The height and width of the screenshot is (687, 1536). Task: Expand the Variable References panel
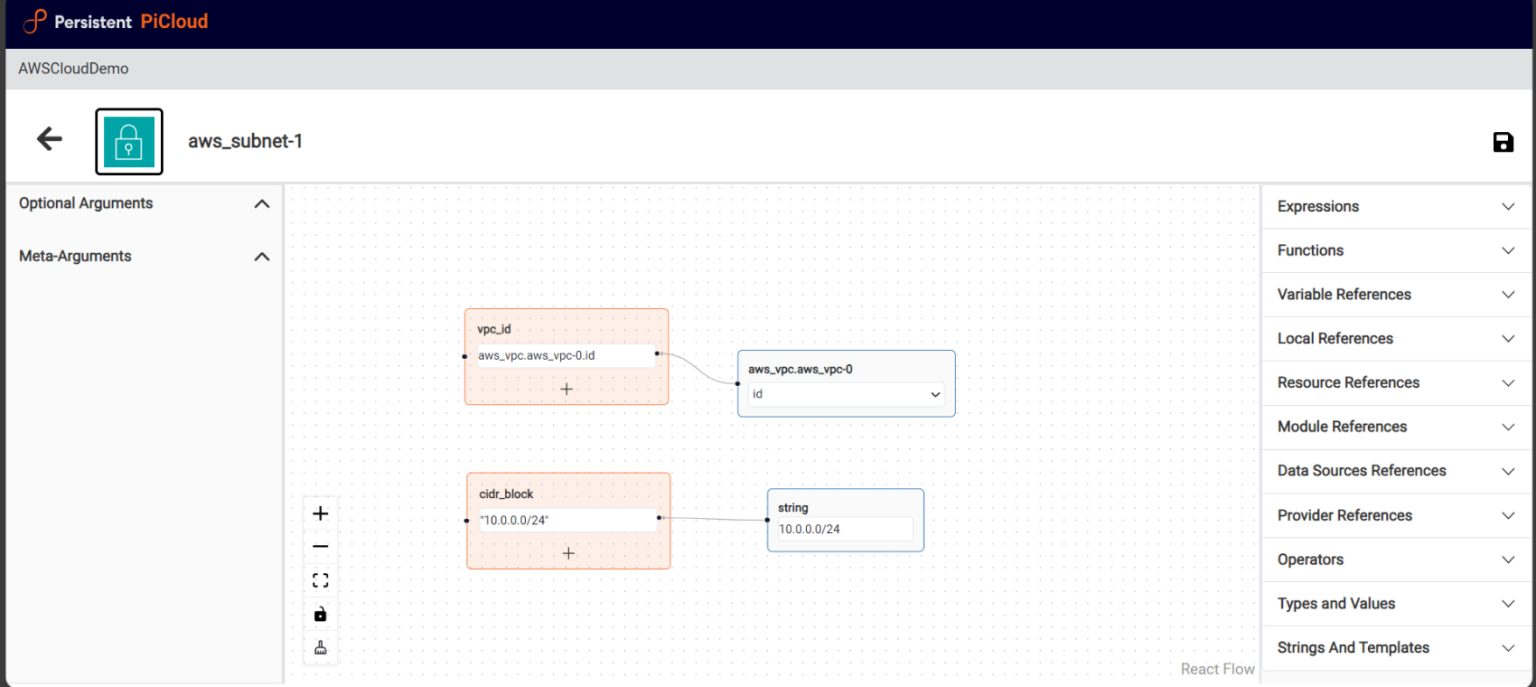pyautogui.click(x=1395, y=294)
